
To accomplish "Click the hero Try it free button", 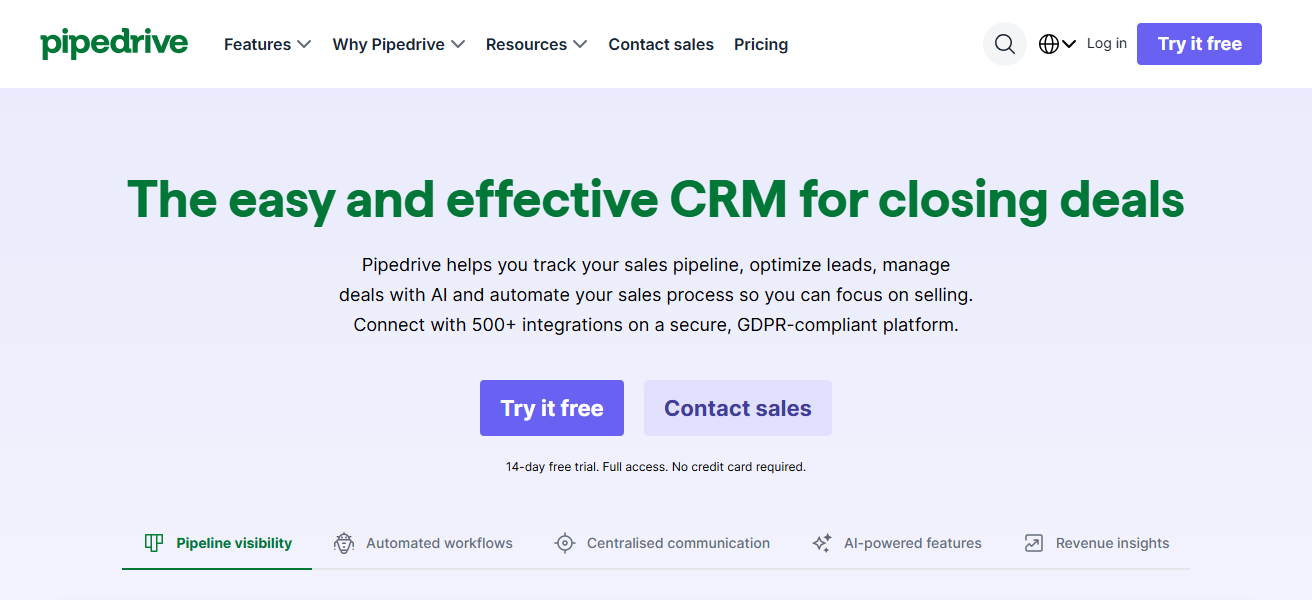I will [552, 408].
